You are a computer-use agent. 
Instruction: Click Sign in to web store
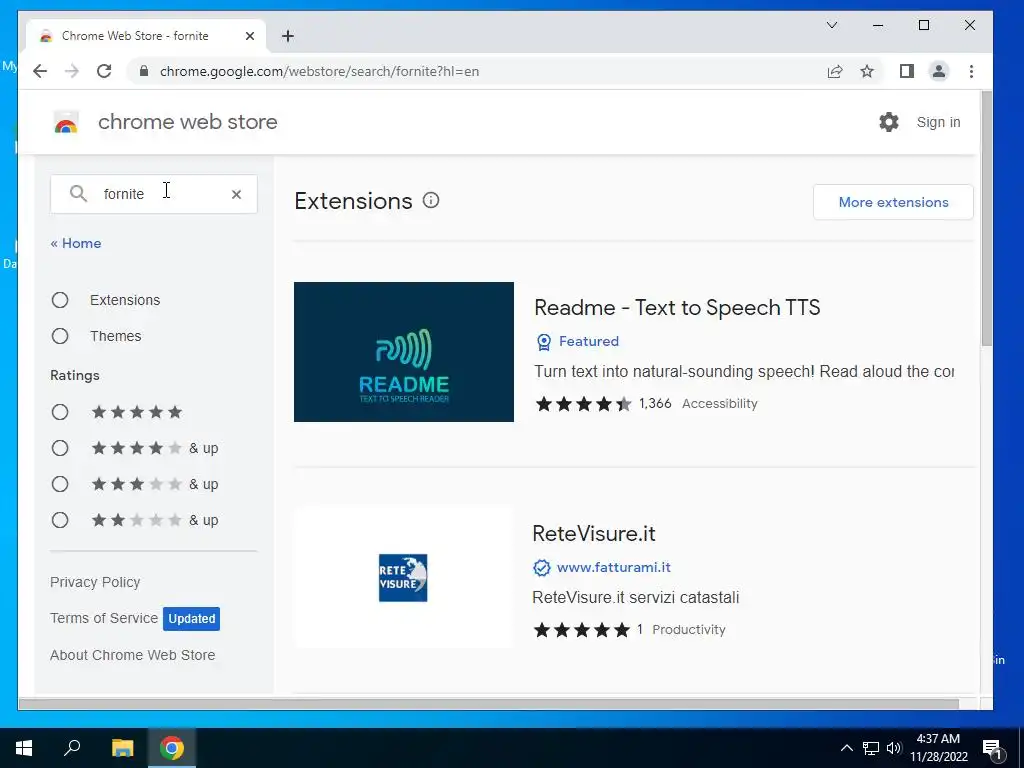[938, 122]
